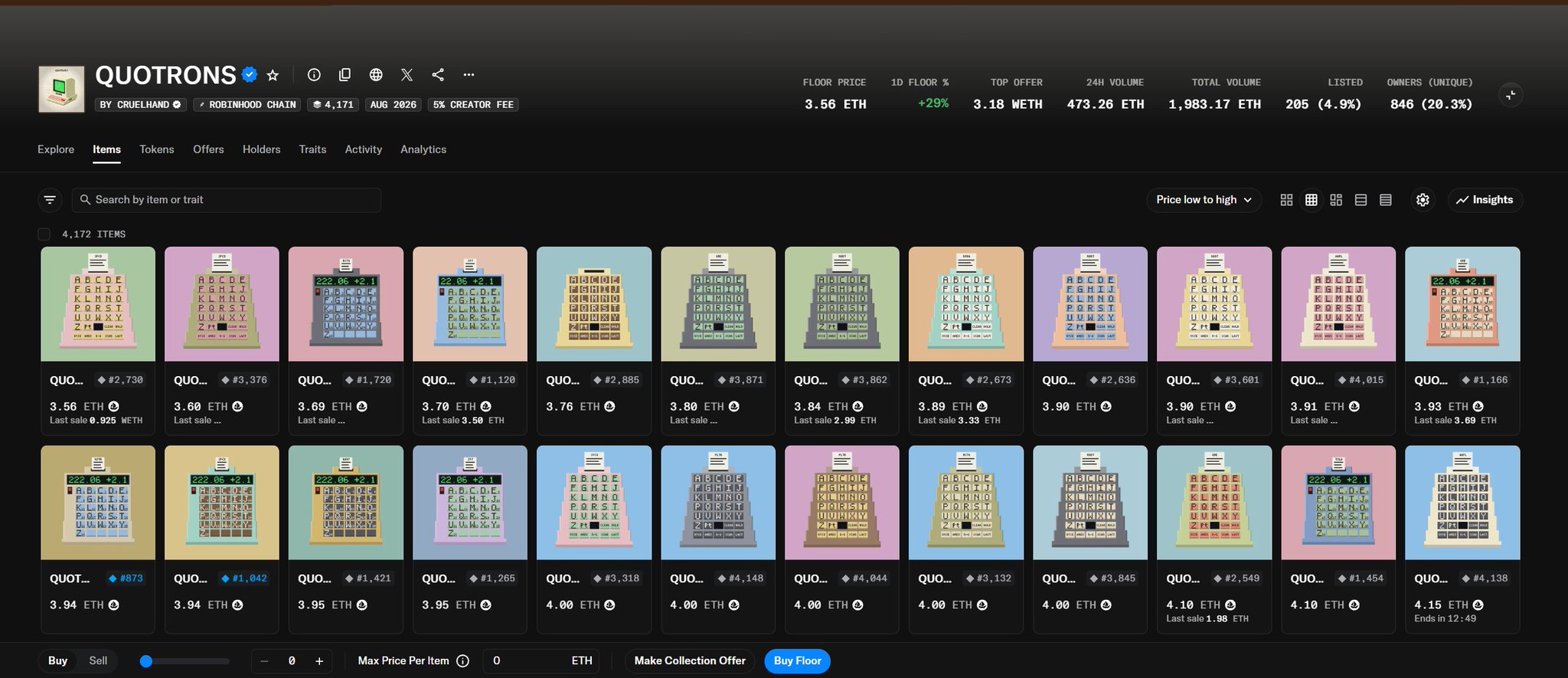This screenshot has height=678, width=1568.
Task: Click the Max Price Per Item info icon
Action: tap(462, 661)
